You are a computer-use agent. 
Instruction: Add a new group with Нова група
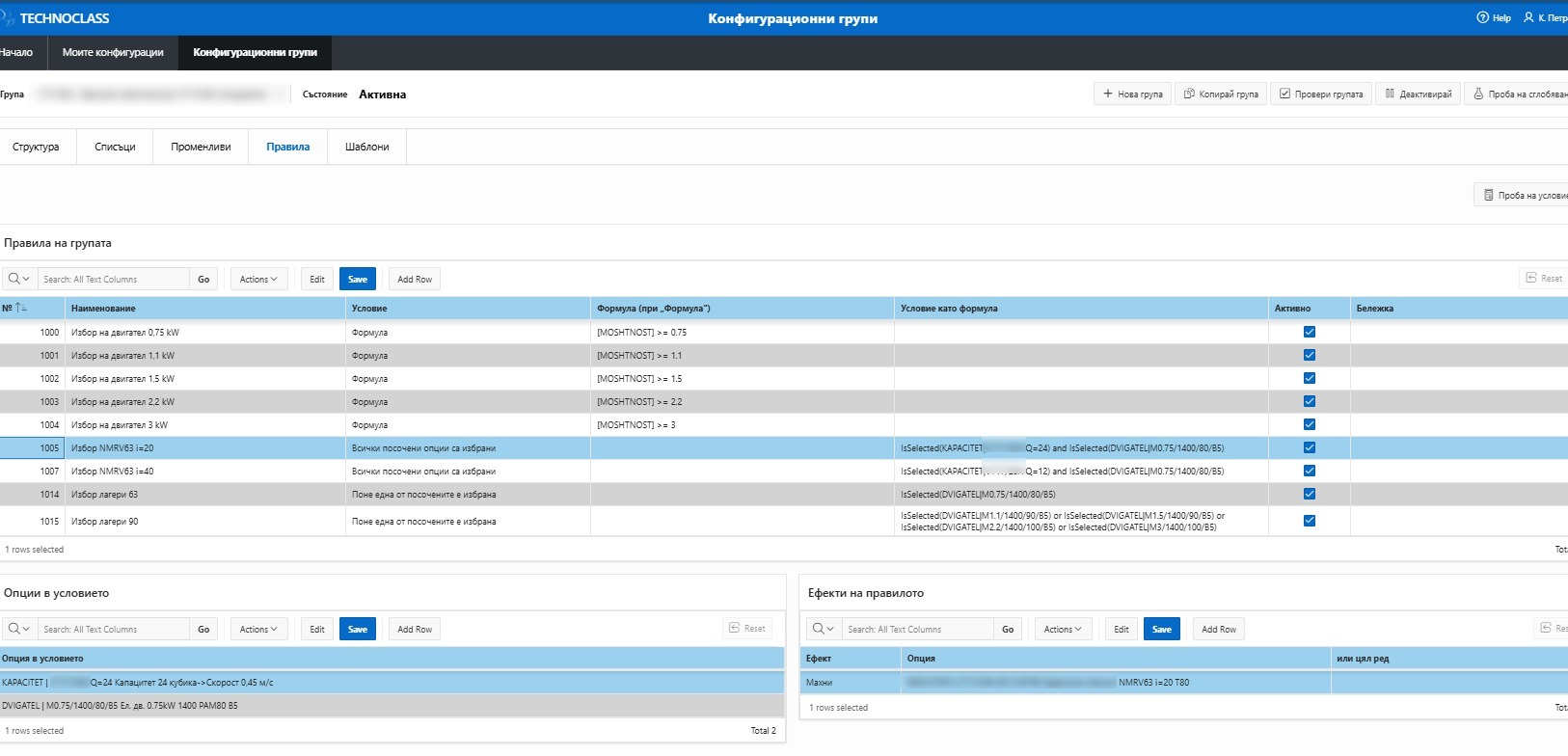(1132, 94)
